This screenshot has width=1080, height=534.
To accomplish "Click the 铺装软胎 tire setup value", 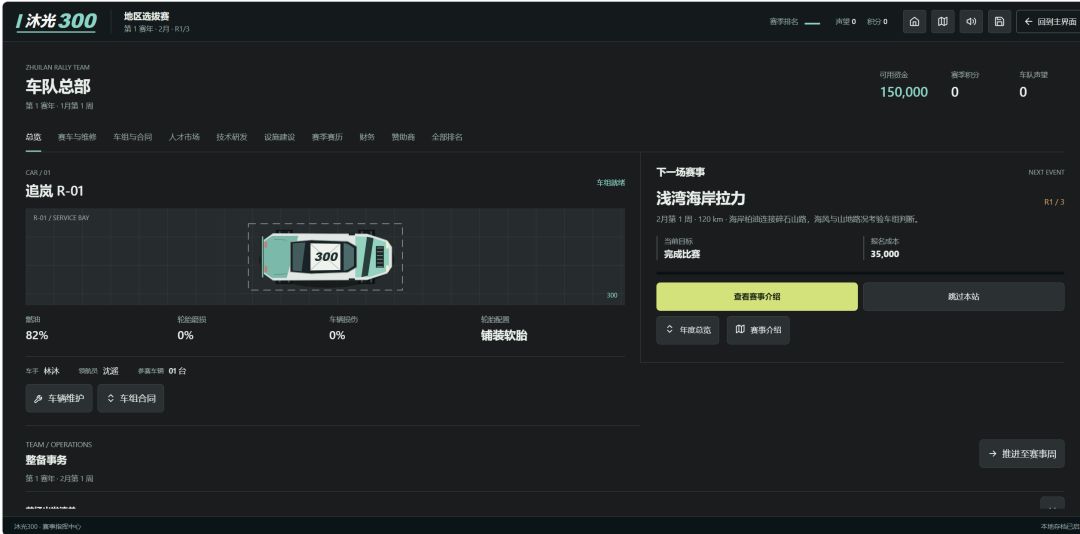I will [504, 336].
